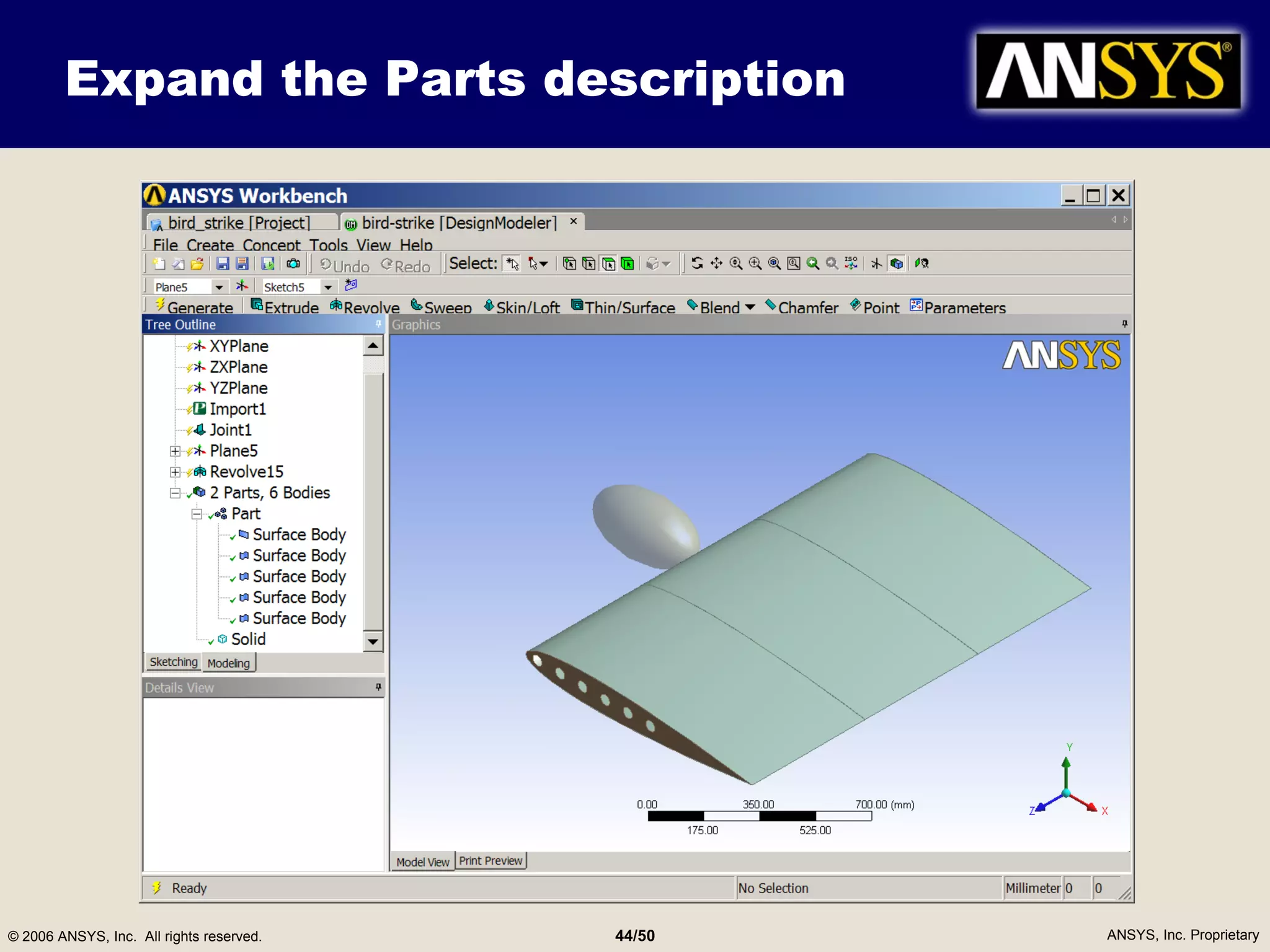Open the Help menu

click(416, 245)
